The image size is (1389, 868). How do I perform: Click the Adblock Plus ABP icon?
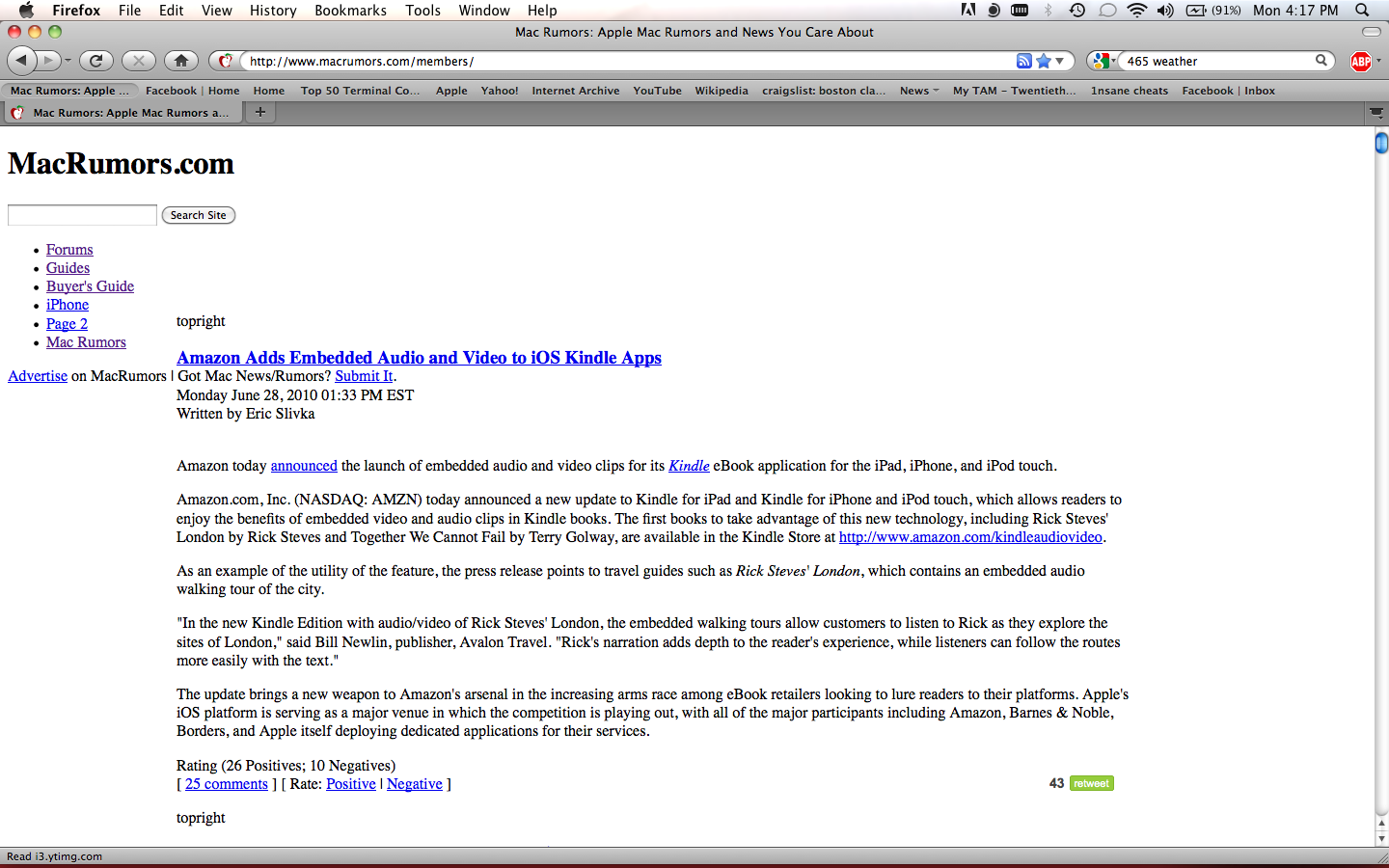(x=1361, y=62)
